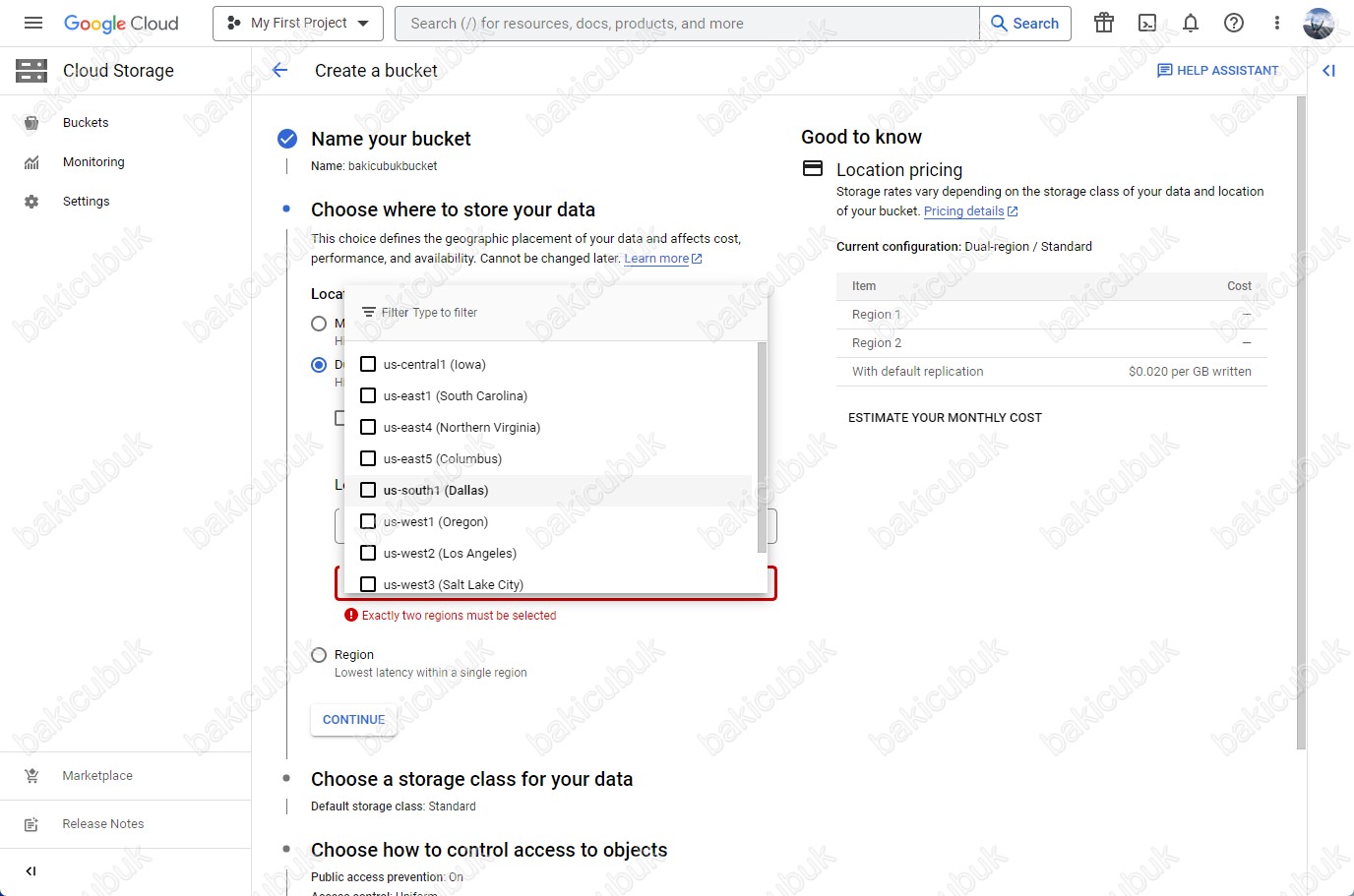Click the filter icon in the region list
Screen dimensions: 1354x896
tap(369, 312)
